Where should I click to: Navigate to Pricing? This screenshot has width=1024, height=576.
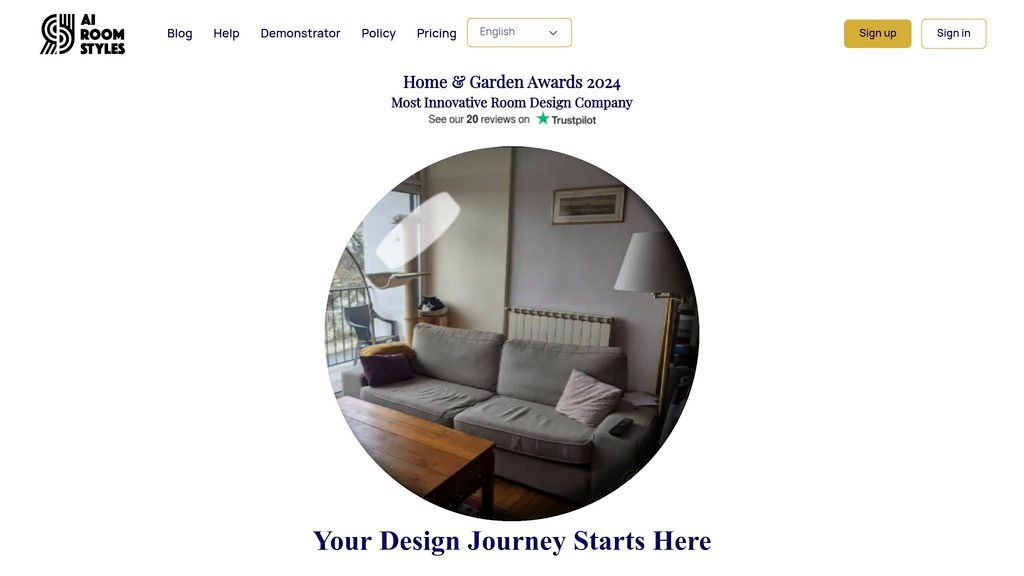pos(436,33)
